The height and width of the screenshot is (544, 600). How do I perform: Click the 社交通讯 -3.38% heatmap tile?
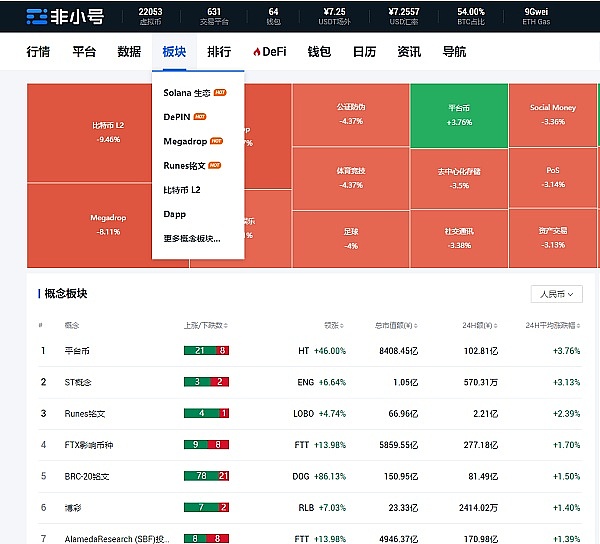click(x=459, y=239)
